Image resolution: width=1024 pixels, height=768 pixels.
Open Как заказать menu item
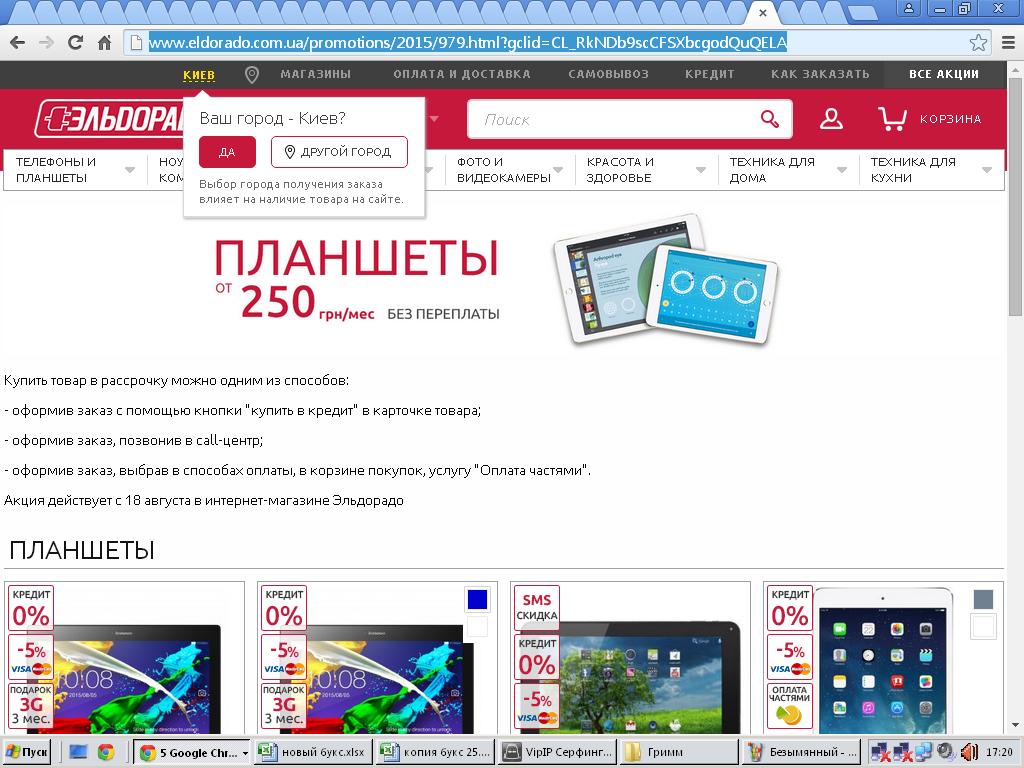click(x=820, y=74)
